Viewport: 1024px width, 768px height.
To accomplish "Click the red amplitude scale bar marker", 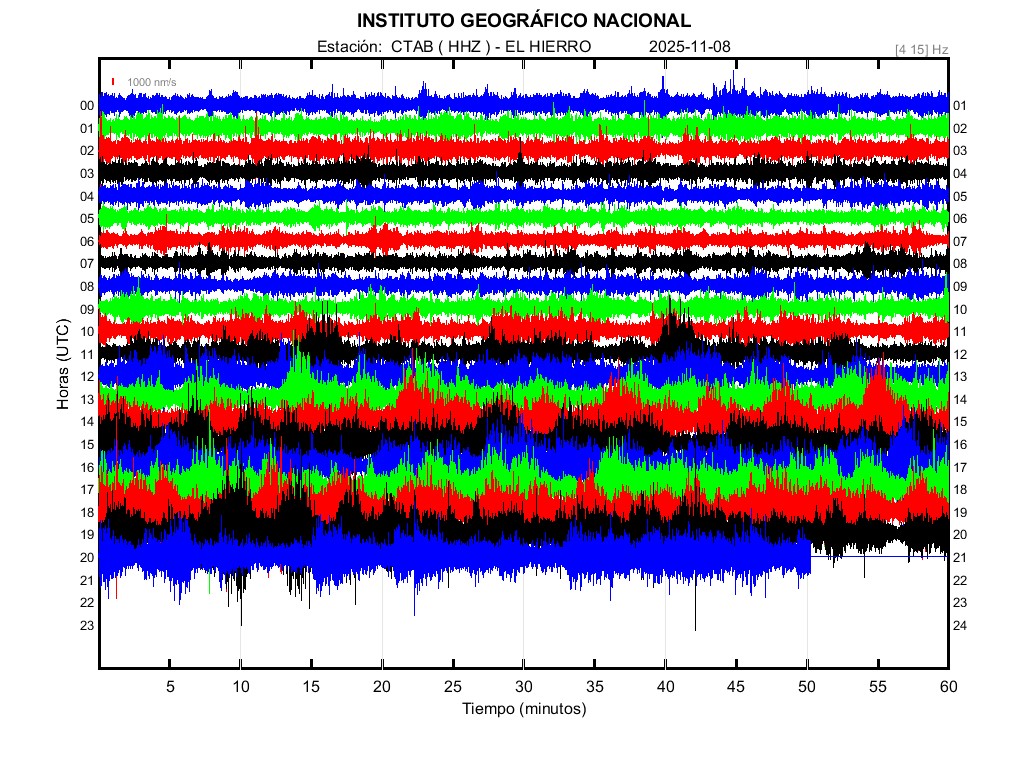I will point(114,82).
